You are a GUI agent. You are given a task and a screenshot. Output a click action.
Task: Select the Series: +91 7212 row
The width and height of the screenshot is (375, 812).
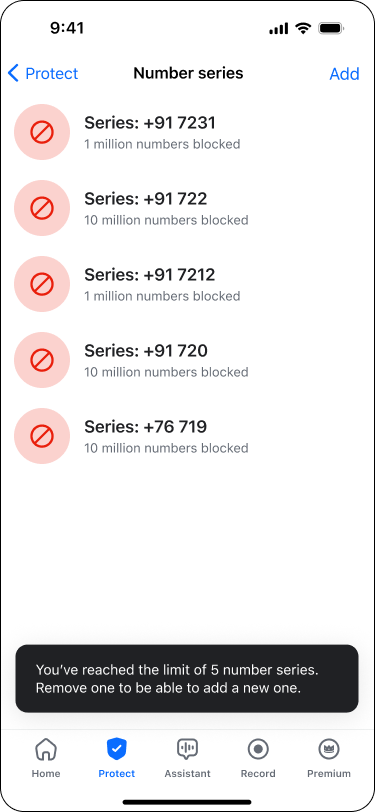click(188, 284)
